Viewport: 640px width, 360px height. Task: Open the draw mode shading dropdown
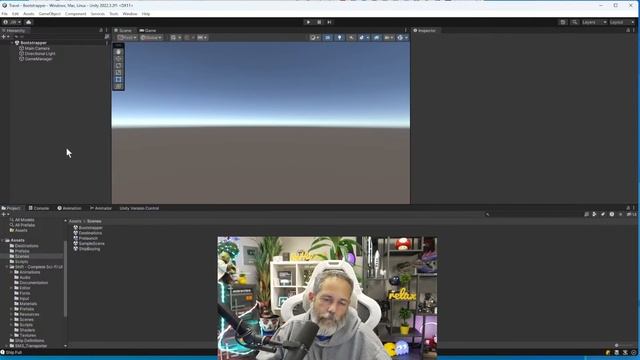point(315,38)
